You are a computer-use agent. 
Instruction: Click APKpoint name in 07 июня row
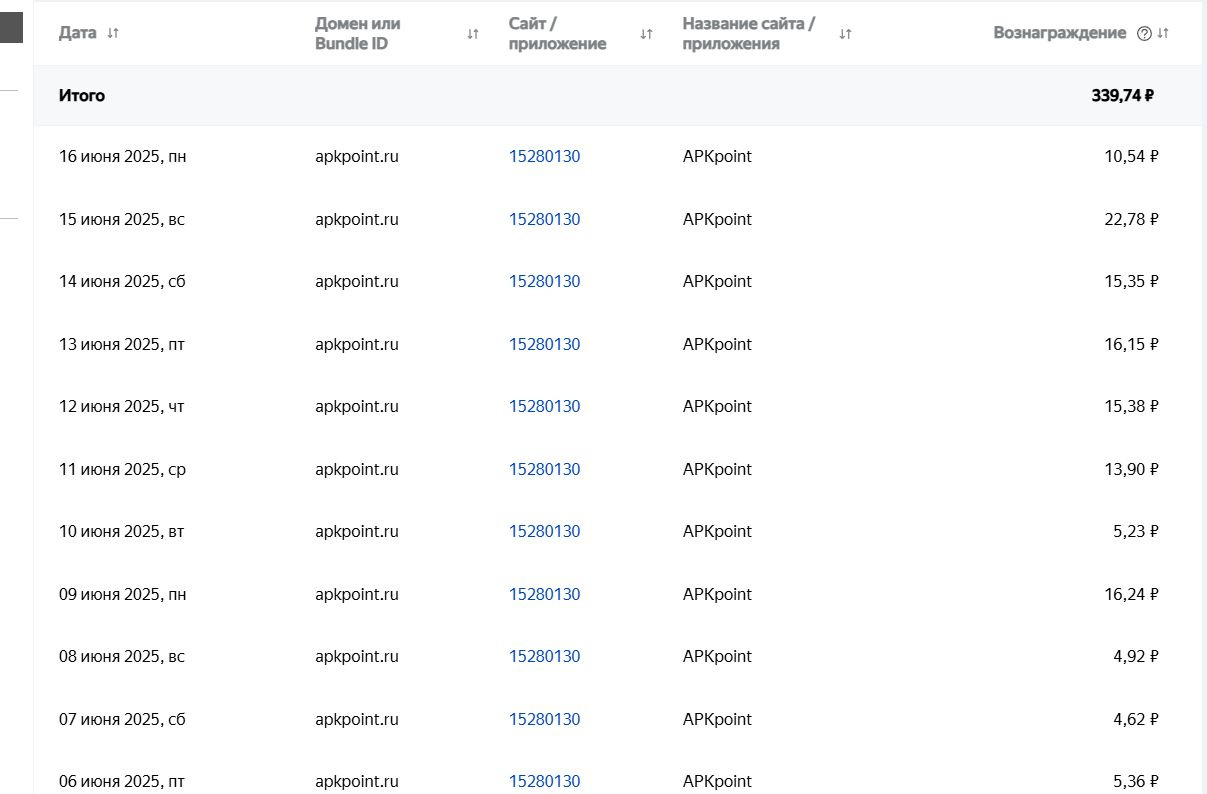coord(717,719)
